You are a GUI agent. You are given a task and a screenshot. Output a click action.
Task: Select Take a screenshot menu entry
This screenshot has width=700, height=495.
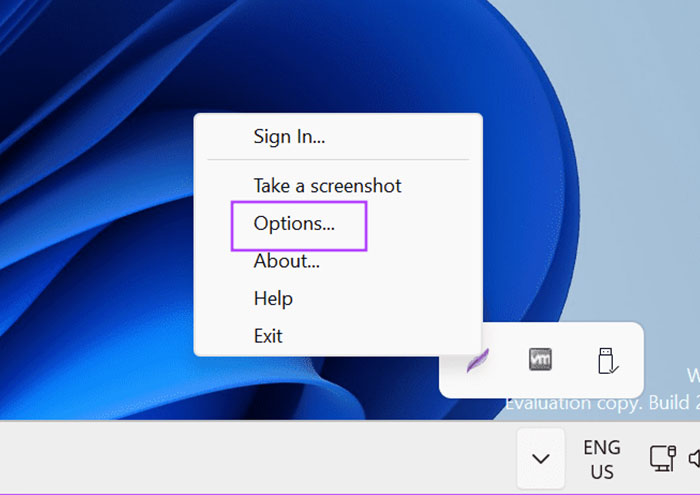pos(338,186)
